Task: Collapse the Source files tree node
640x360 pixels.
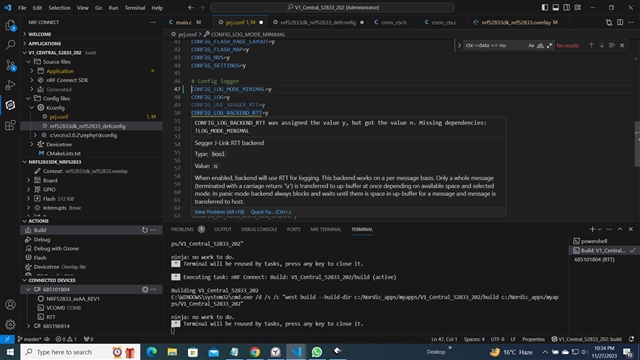Action: (x=29, y=62)
